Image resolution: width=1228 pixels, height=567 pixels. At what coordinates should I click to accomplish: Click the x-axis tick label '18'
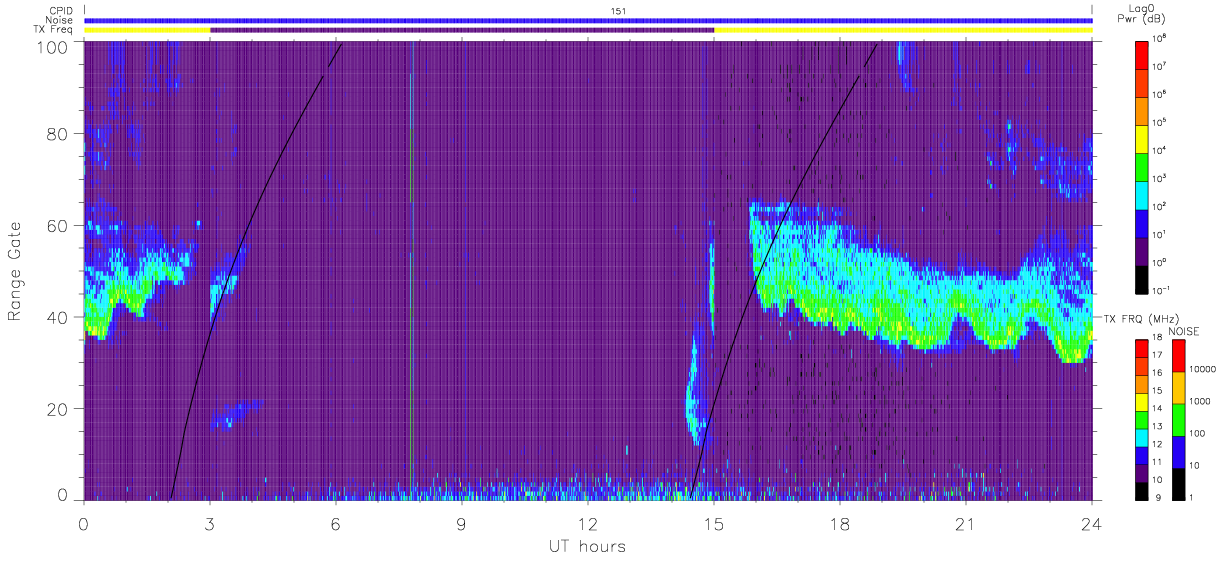[x=840, y=523]
